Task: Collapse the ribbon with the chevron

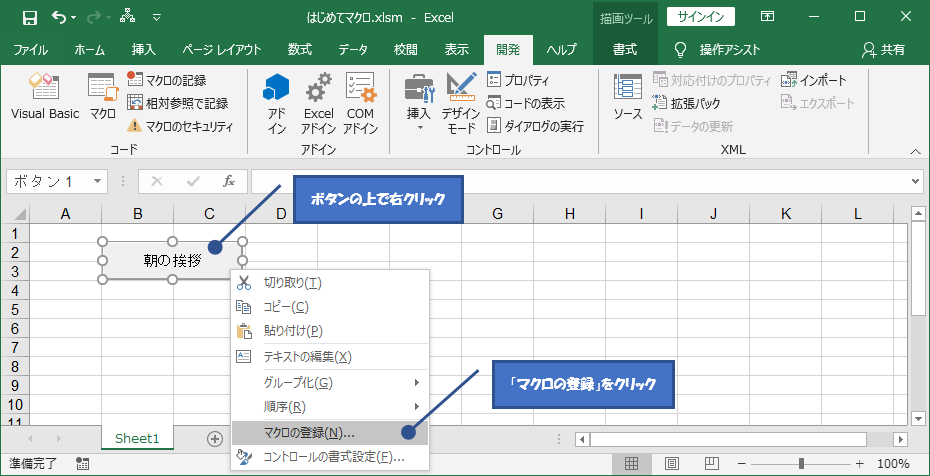Action: (915, 152)
